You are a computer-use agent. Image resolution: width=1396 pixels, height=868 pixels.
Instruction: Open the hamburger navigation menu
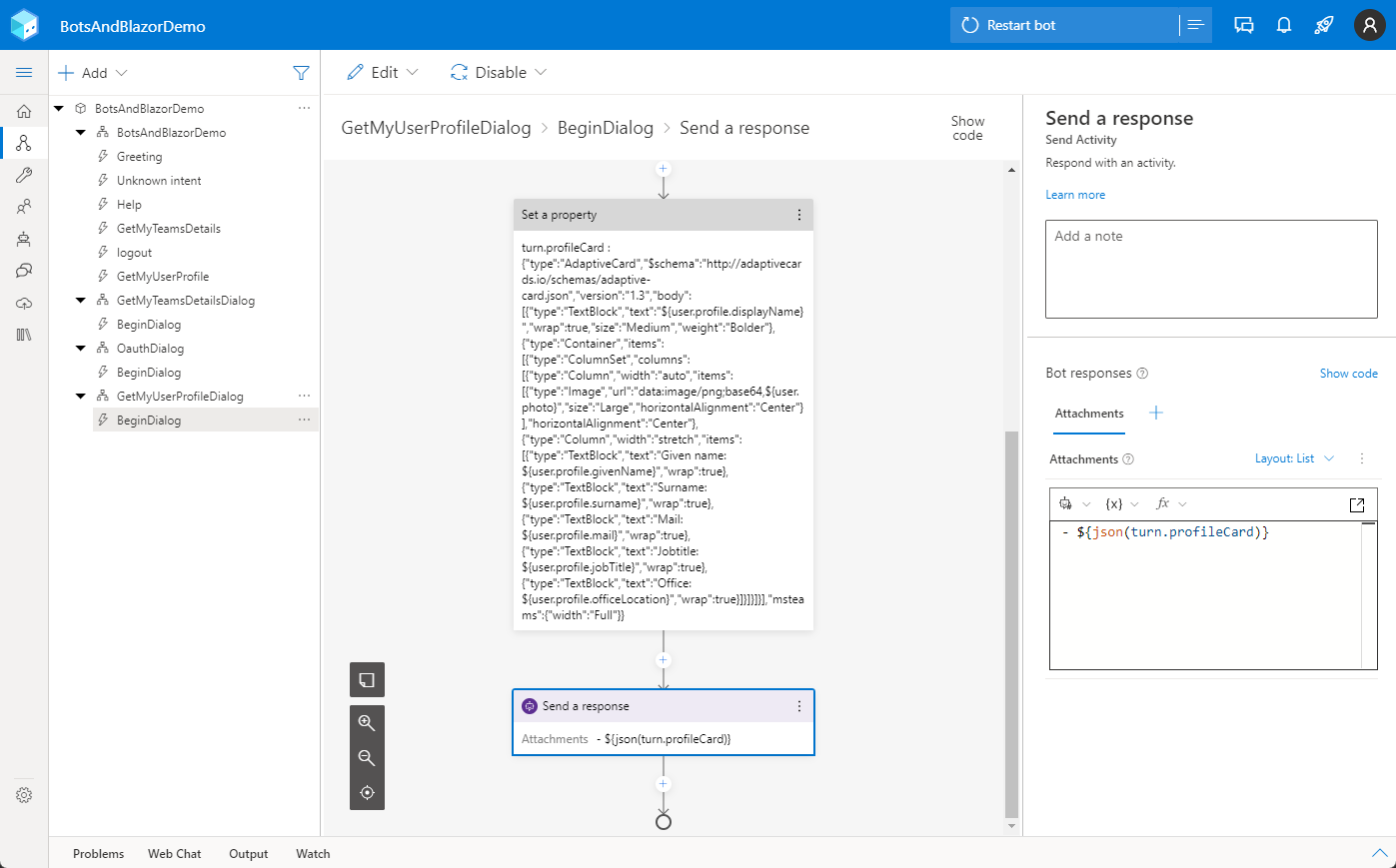[24, 73]
